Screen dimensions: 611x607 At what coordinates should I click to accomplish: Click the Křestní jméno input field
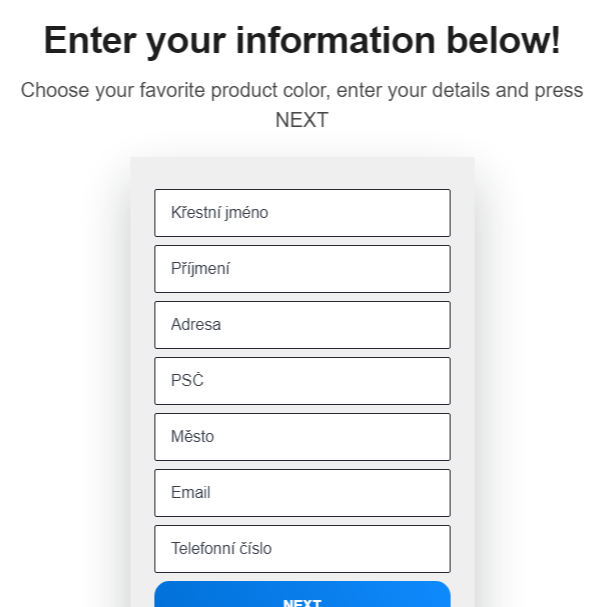302,213
